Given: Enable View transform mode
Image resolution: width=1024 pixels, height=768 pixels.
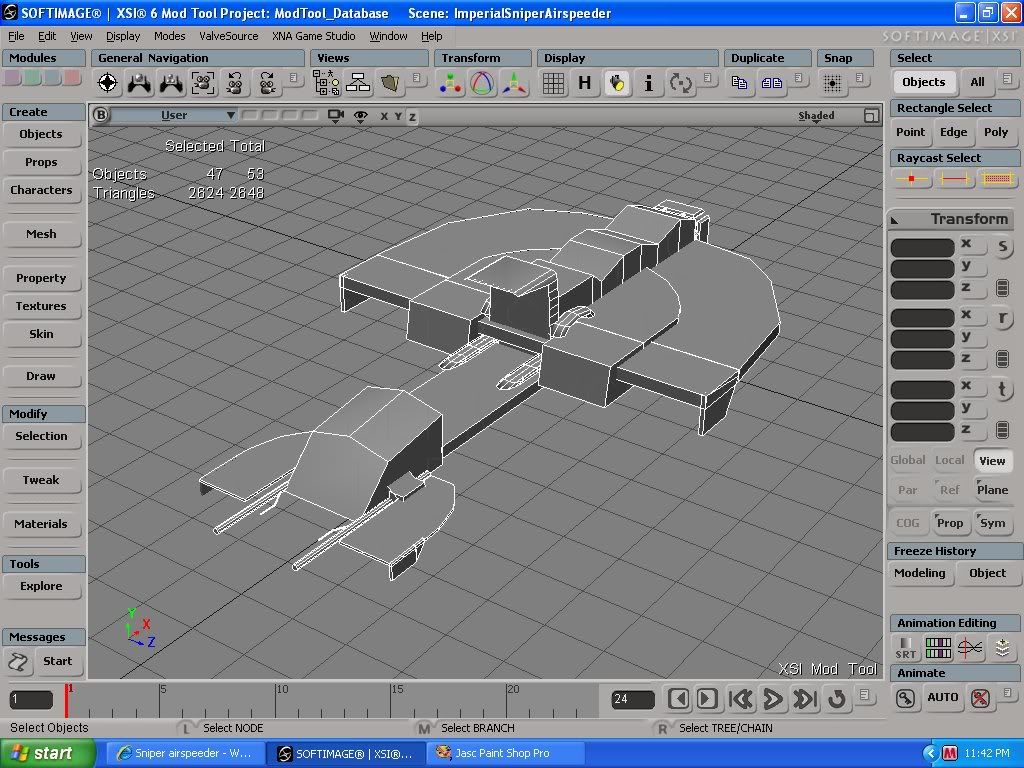Looking at the screenshot, I should (992, 460).
